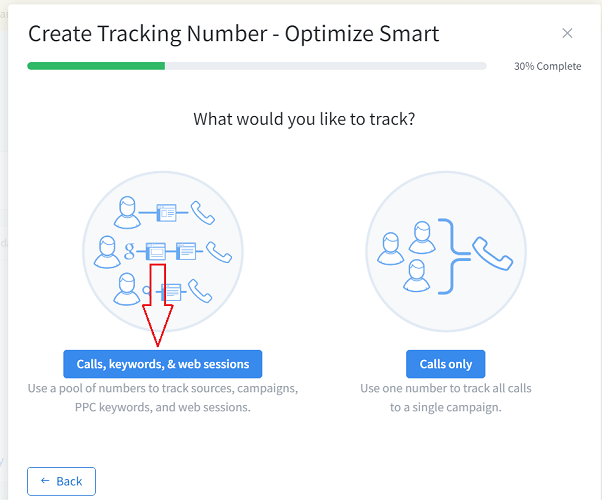Go back using the Back button

[x=61, y=481]
